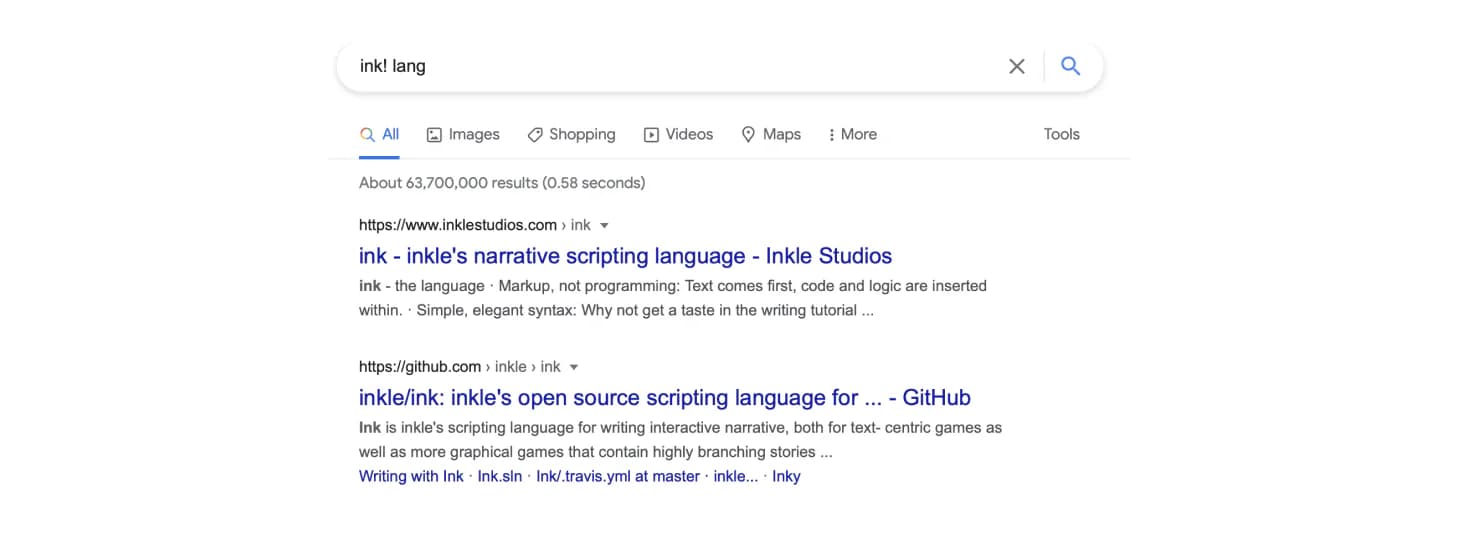This screenshot has height=540, width=1458.
Task: Follow the 'Writing with Ink' sitelink
Action: pyautogui.click(x=411, y=476)
